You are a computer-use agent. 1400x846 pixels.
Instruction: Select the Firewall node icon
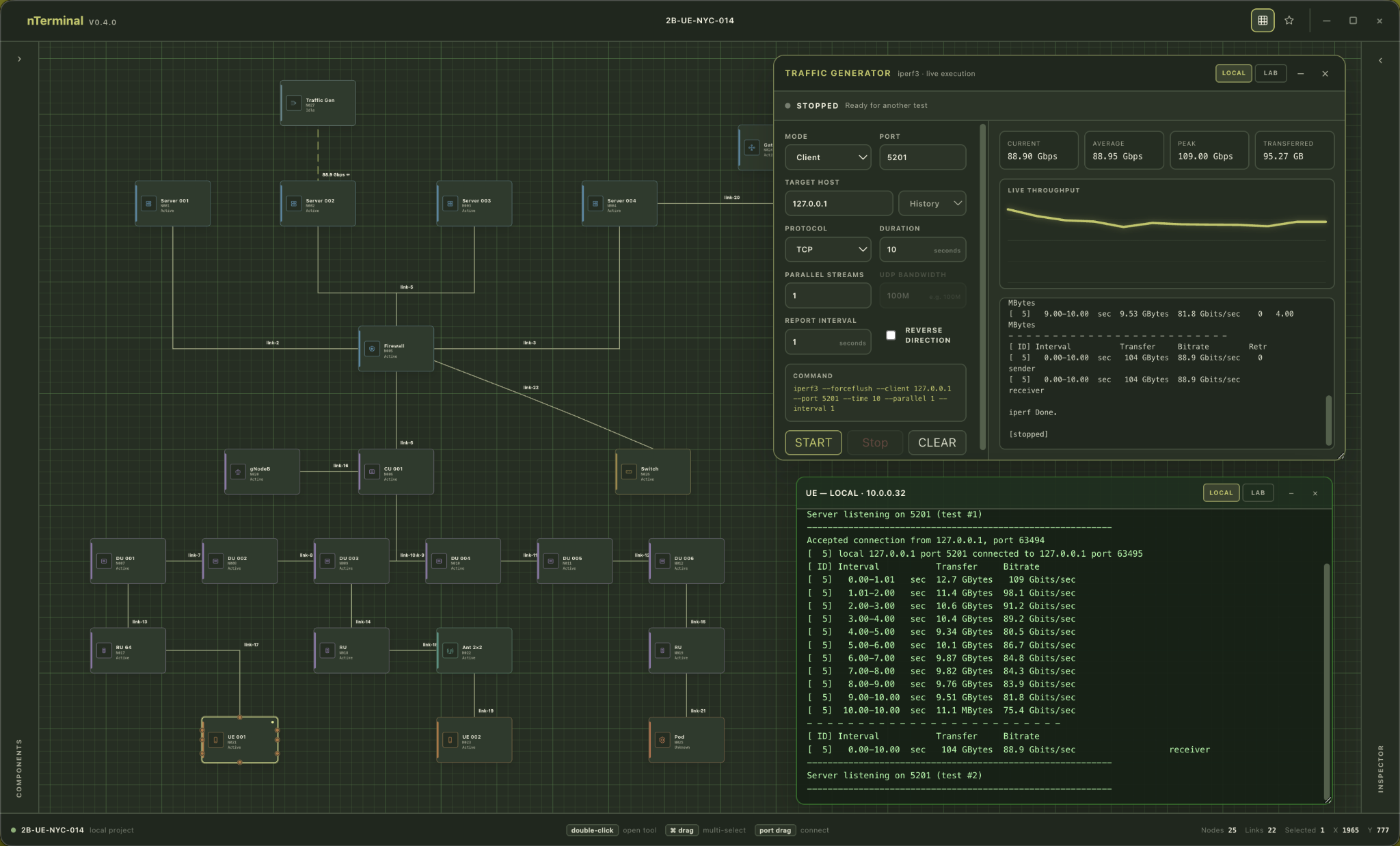tap(372, 349)
